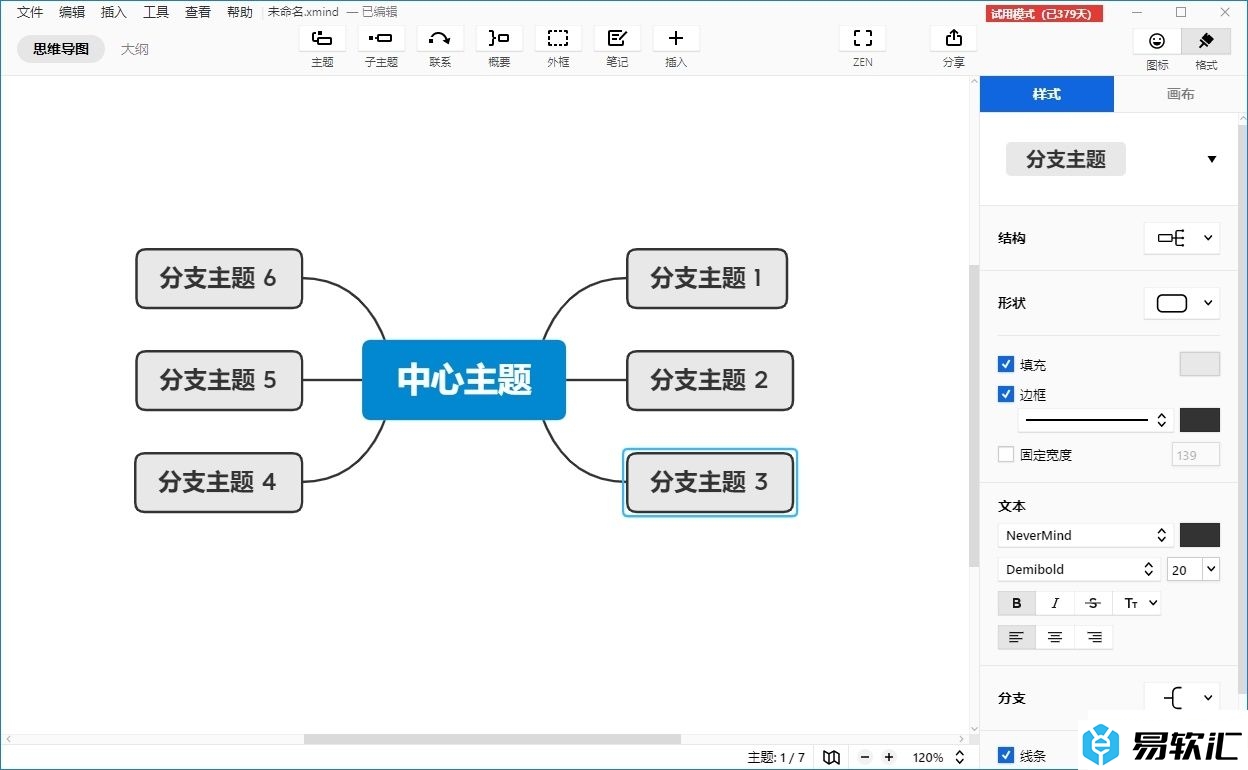
Task: Click the Topic (主题) toolbar icon
Action: click(322, 39)
